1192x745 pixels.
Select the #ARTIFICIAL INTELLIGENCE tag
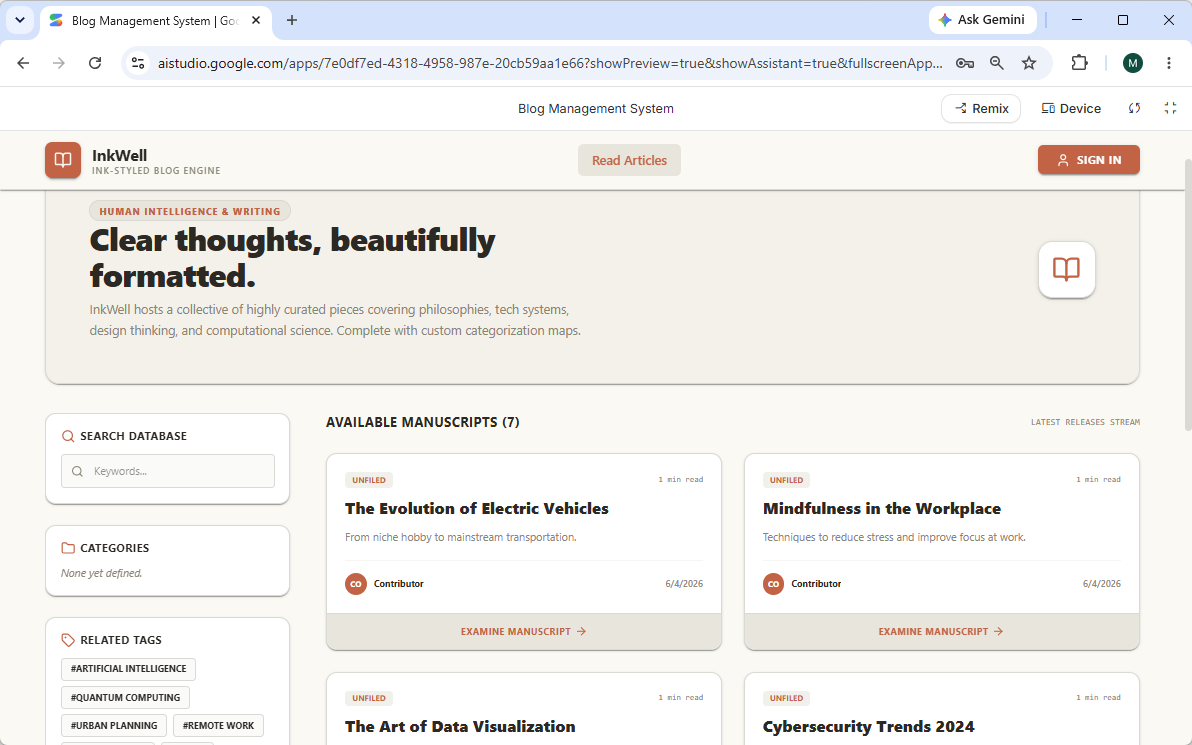pos(128,669)
